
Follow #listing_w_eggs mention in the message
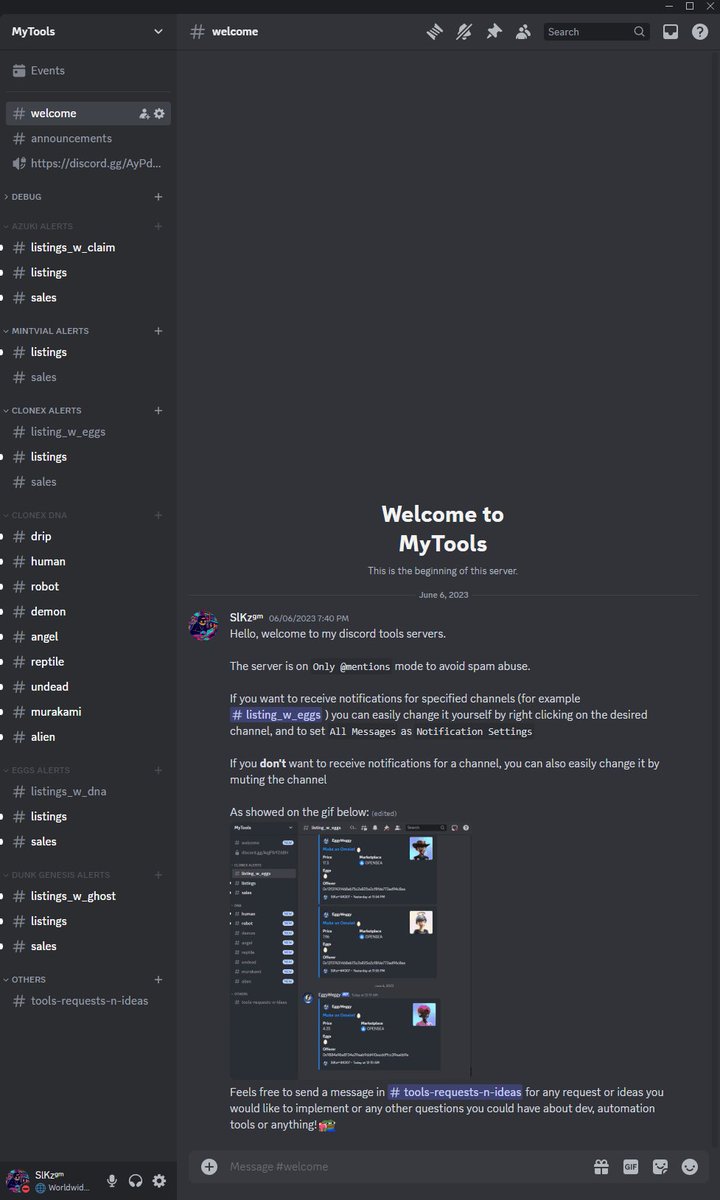click(277, 715)
